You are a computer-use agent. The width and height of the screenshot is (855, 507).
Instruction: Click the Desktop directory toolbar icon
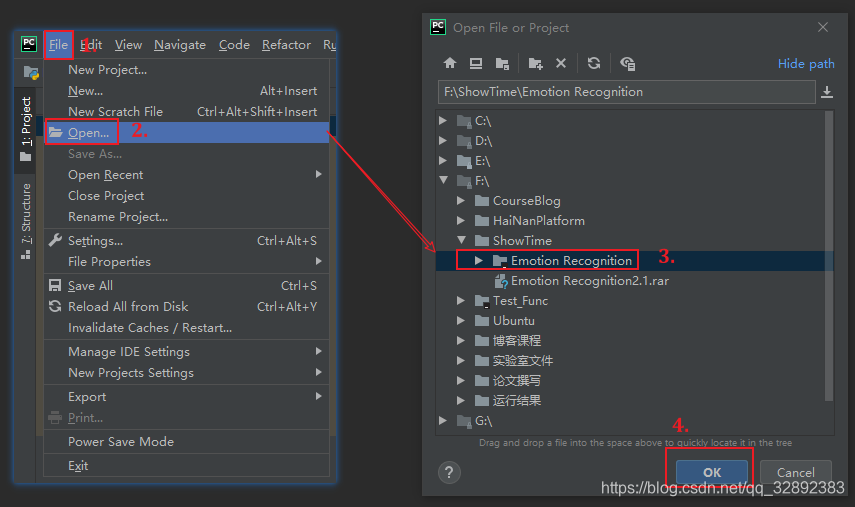pyautogui.click(x=476, y=63)
